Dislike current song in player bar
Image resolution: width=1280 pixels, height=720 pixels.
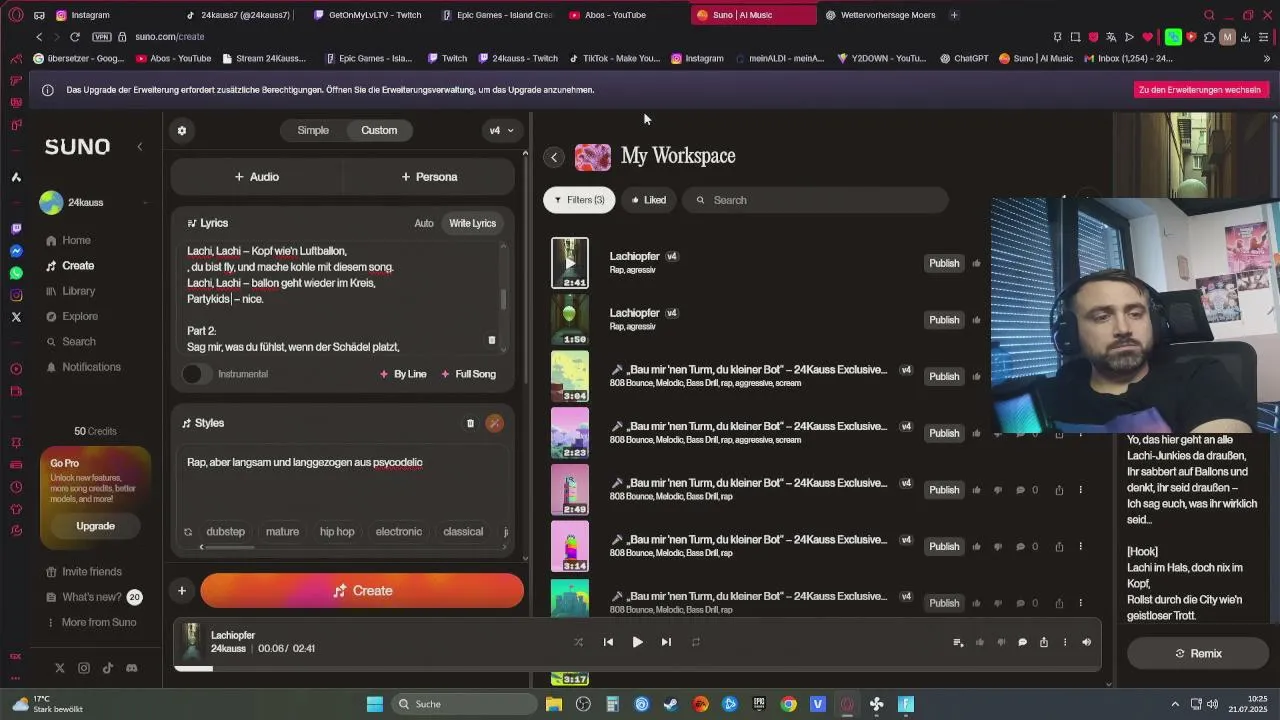click(x=1001, y=642)
